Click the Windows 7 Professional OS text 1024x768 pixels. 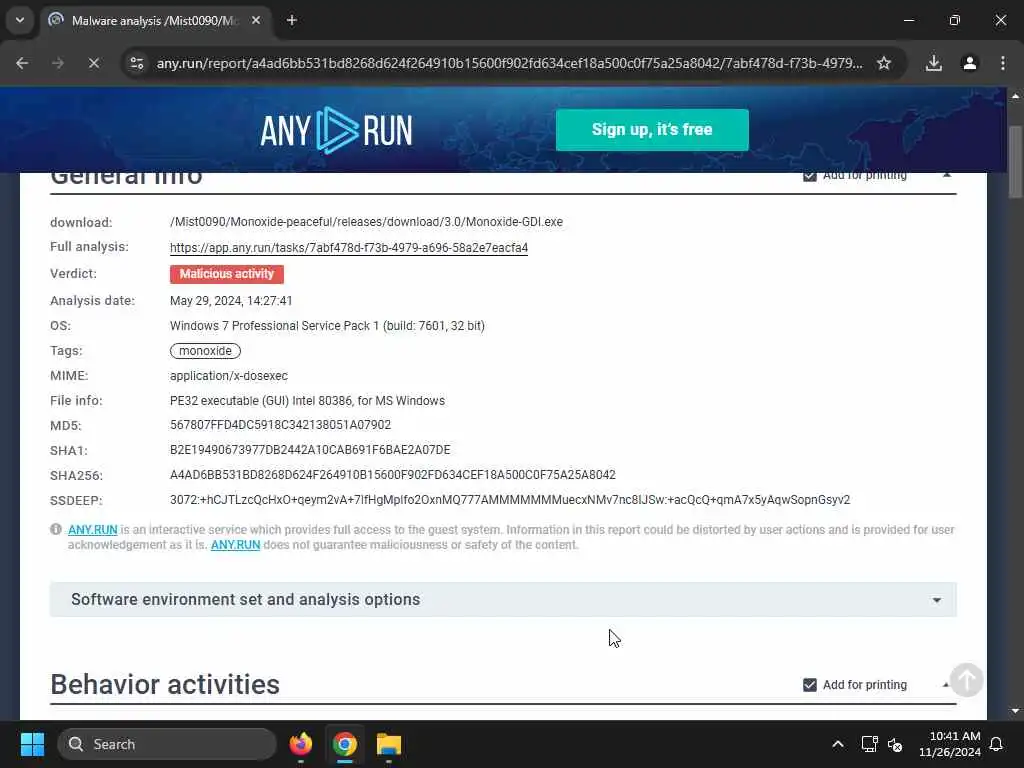click(327, 326)
